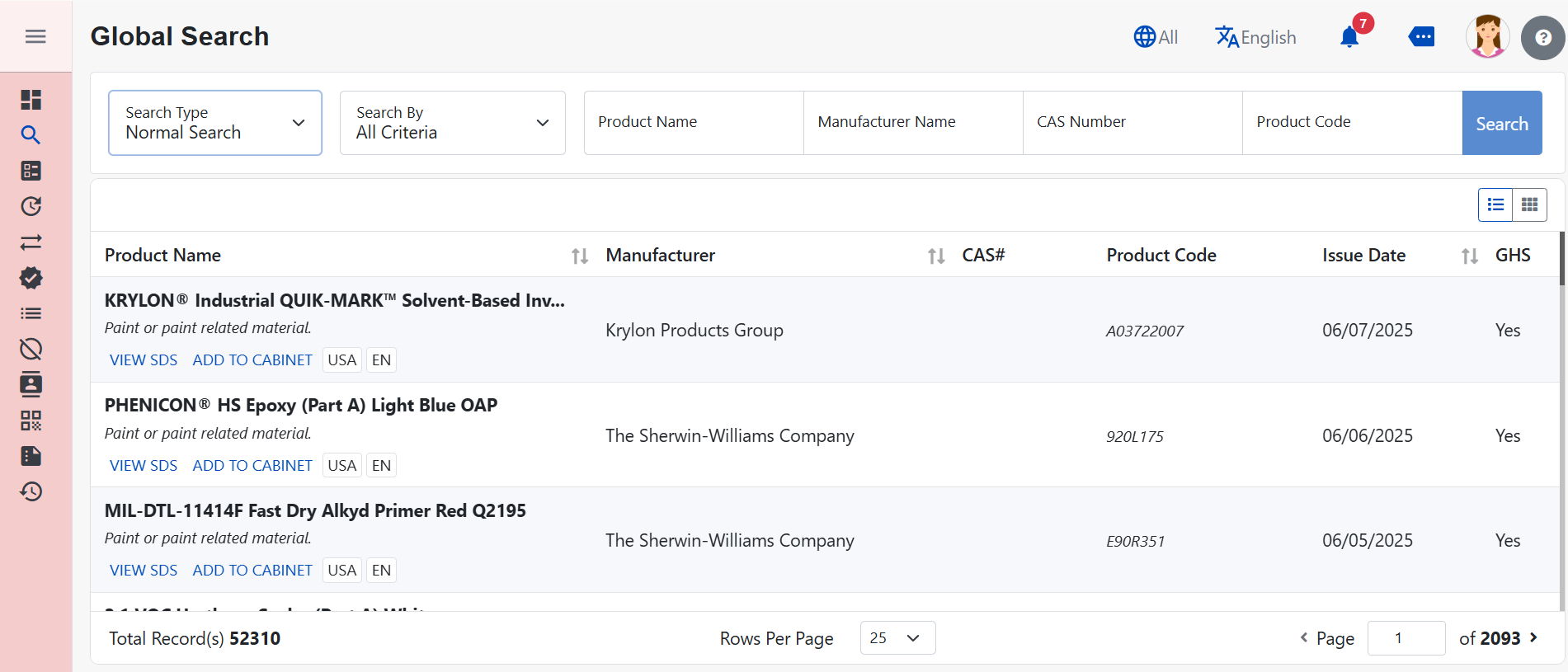Open the chat messages icon
Image resolution: width=1568 pixels, height=672 pixels.
(1421, 37)
